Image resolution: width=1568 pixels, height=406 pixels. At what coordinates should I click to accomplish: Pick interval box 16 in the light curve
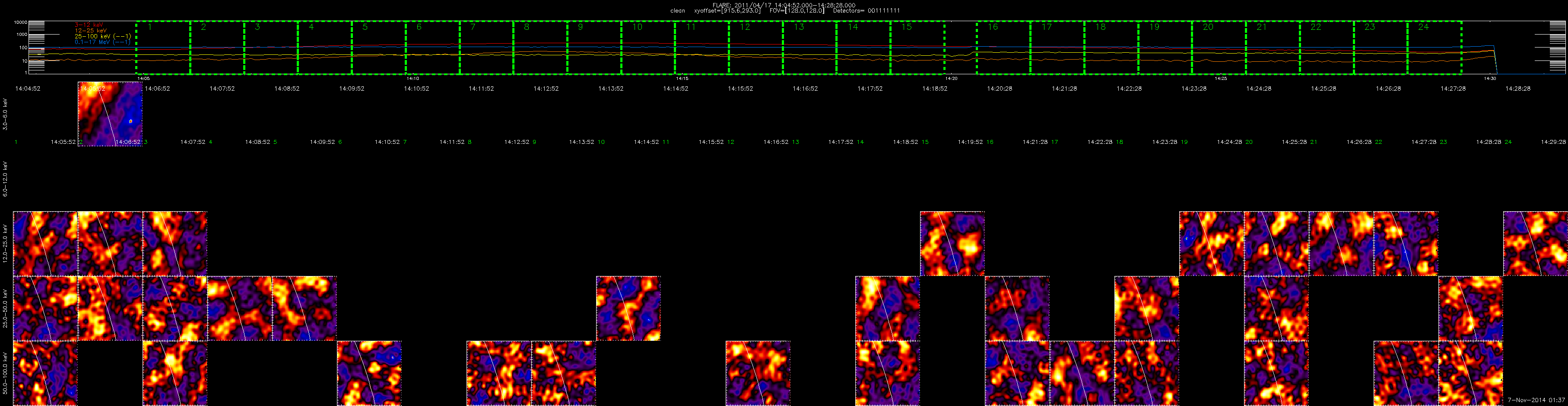coord(1004,48)
